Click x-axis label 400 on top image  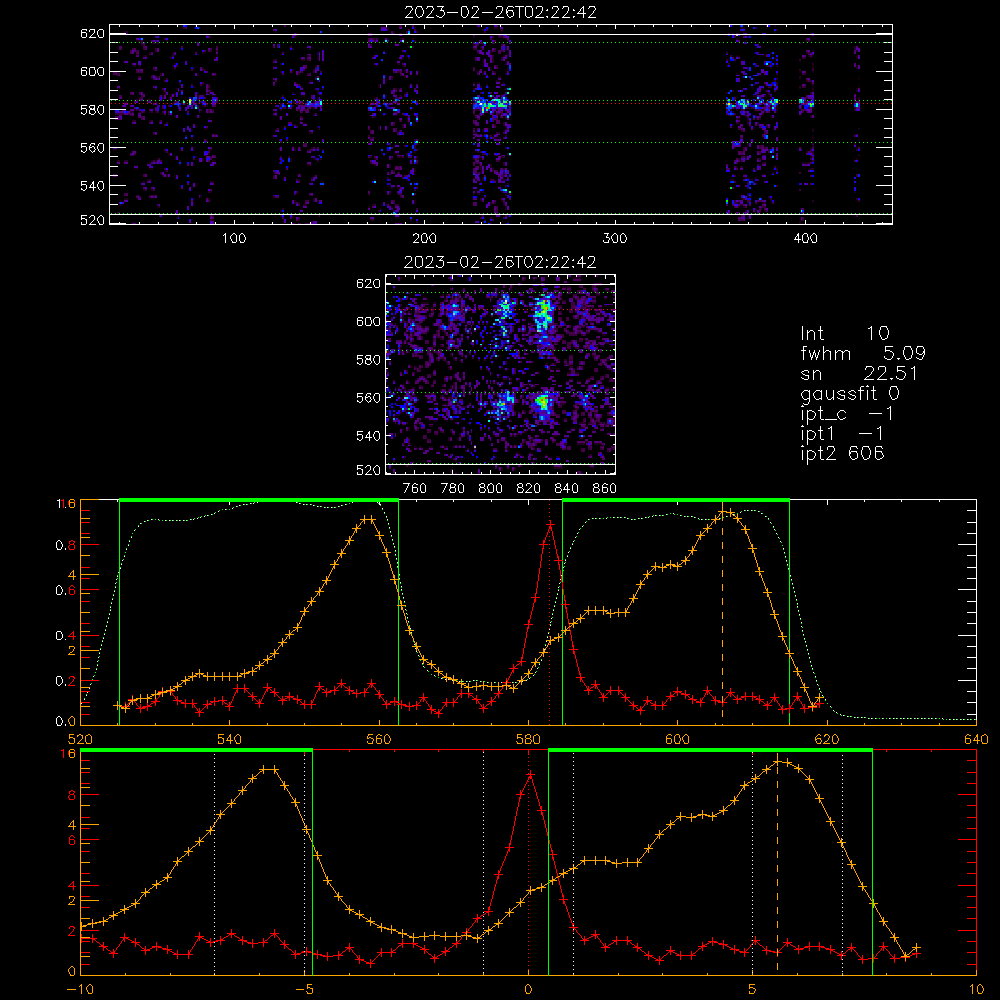(805, 239)
